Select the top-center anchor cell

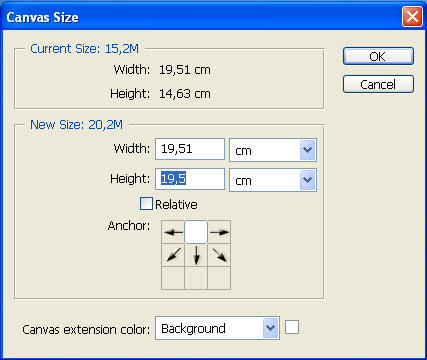[196, 232]
